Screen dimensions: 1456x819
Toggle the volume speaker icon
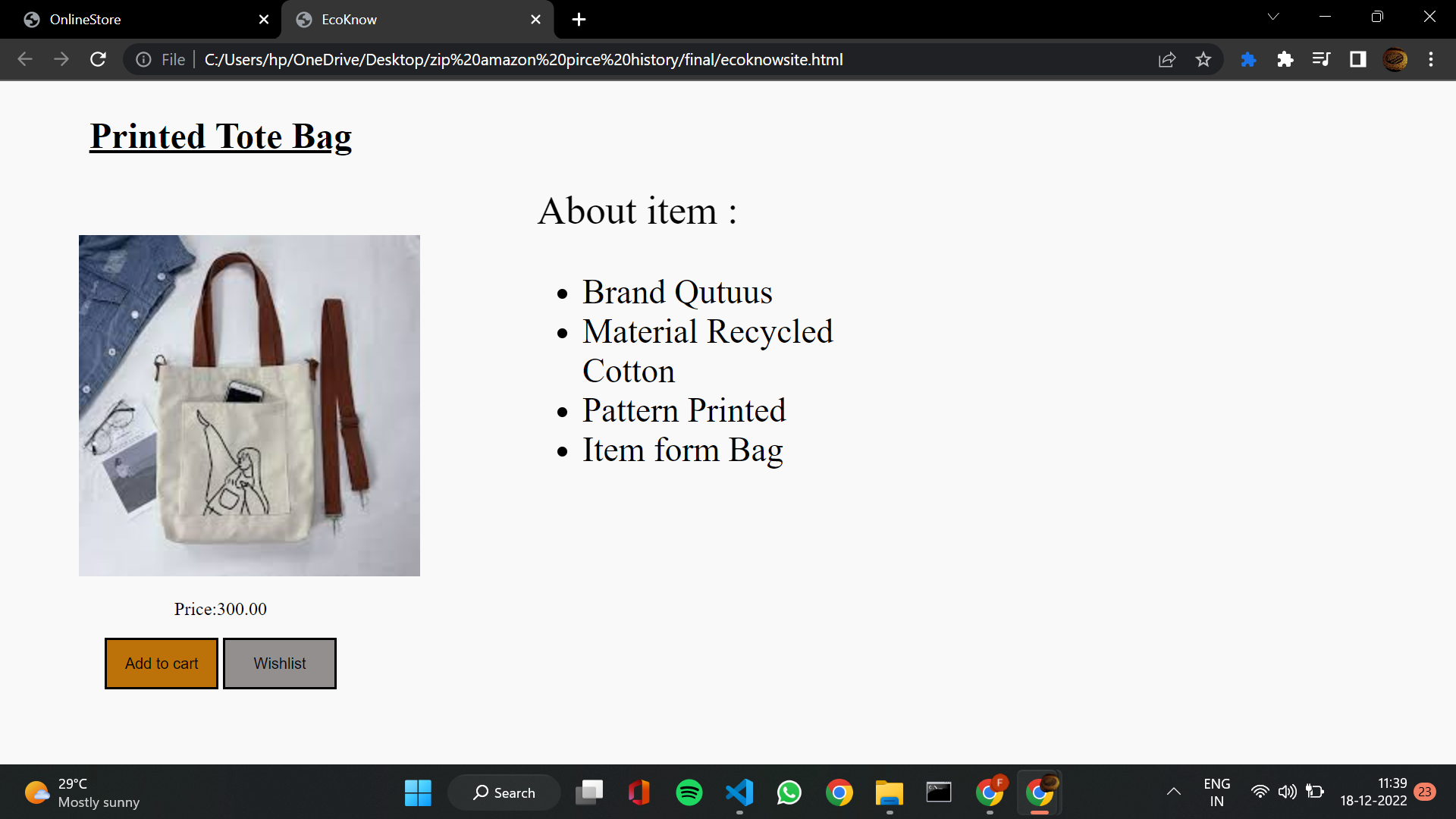point(1287,792)
